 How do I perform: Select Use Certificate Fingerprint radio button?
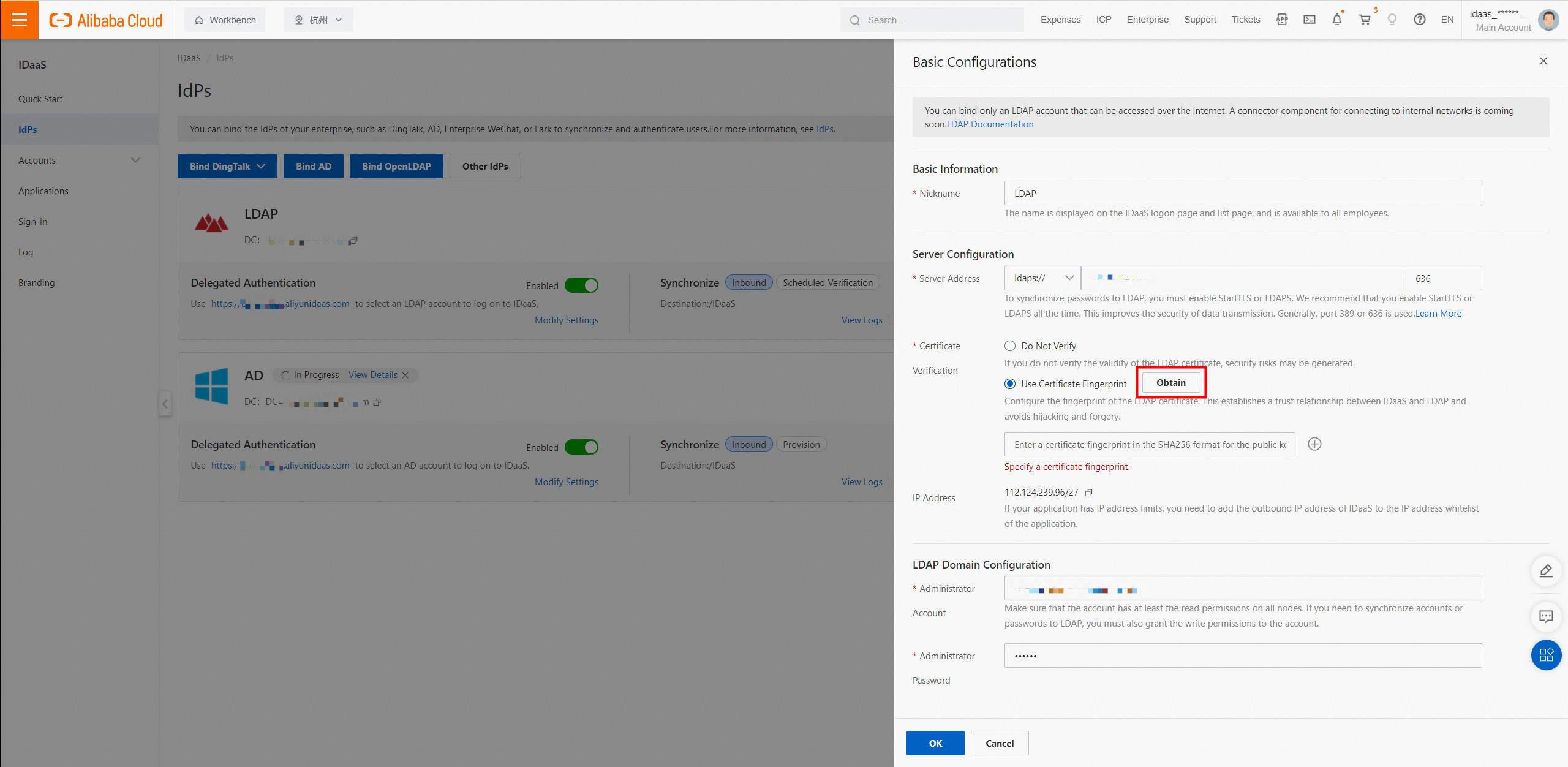pyautogui.click(x=1010, y=384)
